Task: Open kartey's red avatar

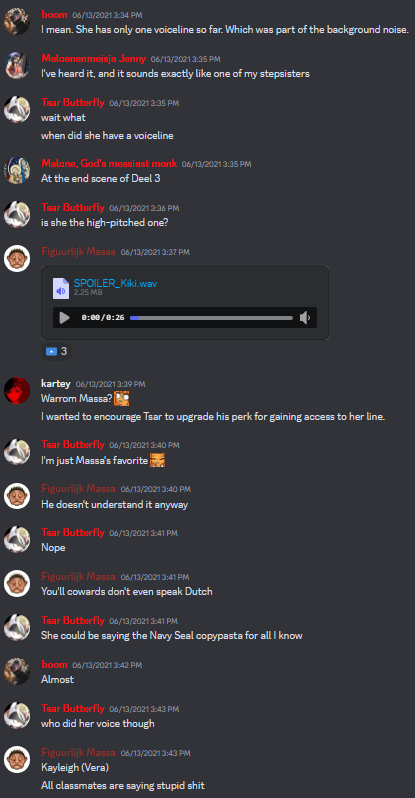Action: (x=17, y=391)
